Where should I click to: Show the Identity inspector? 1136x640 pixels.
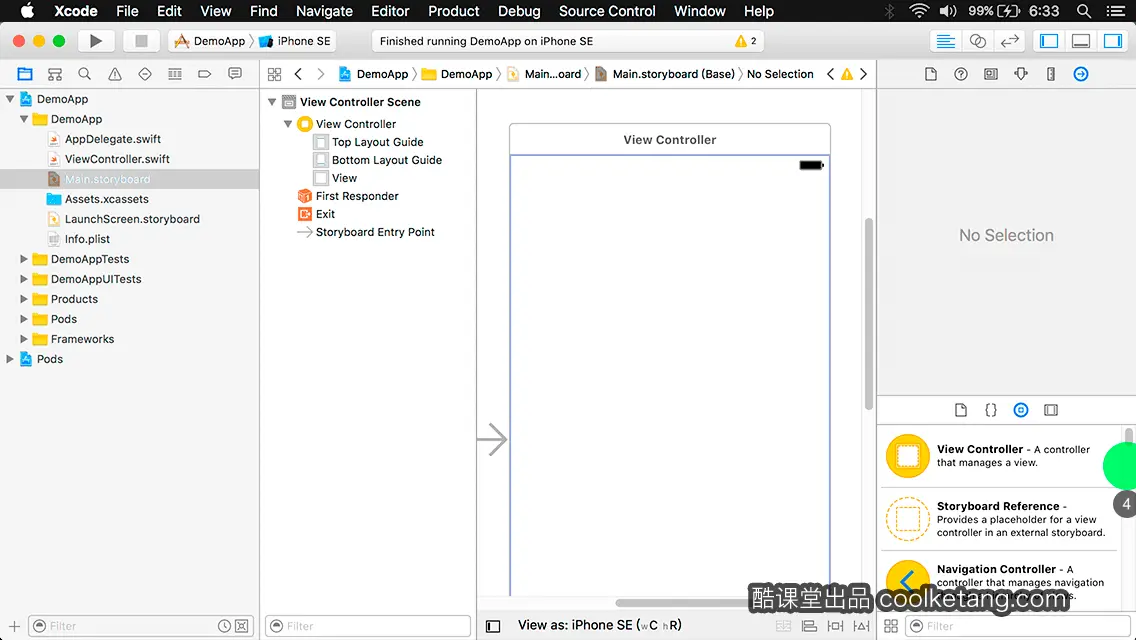click(990, 74)
